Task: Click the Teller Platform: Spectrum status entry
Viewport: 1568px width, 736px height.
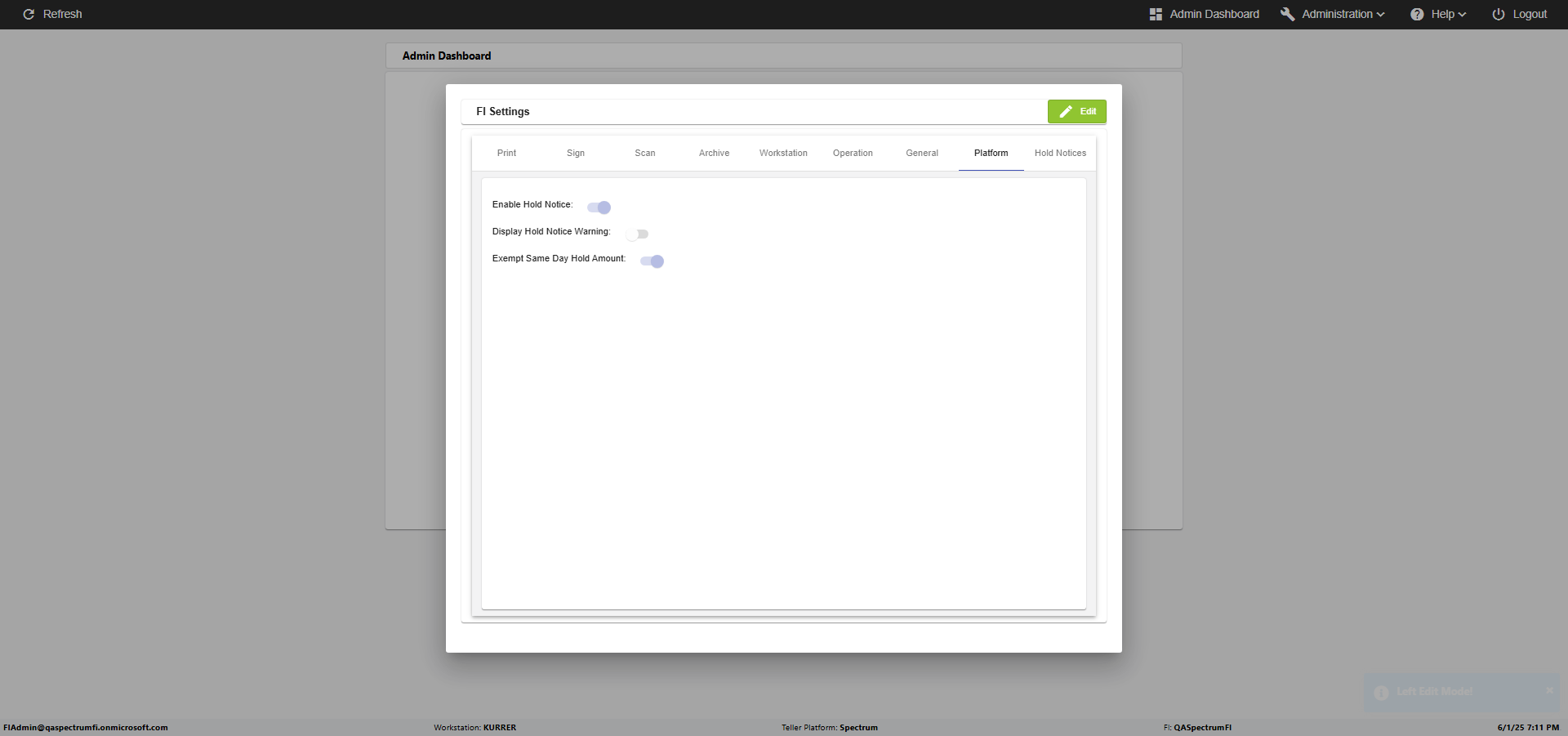Action: 830,728
